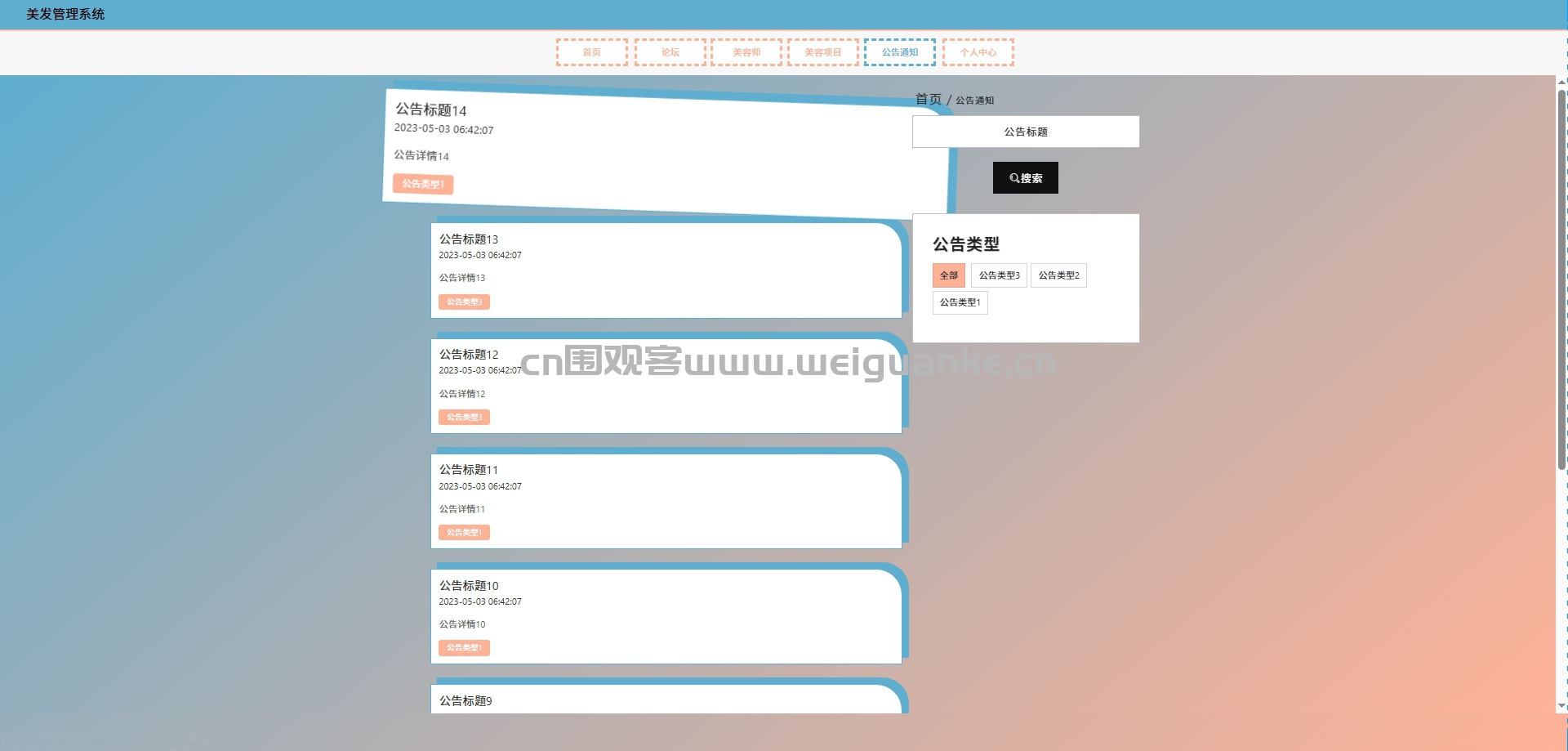Open the 首页 navigation tab
The height and width of the screenshot is (751, 1568).
point(592,52)
